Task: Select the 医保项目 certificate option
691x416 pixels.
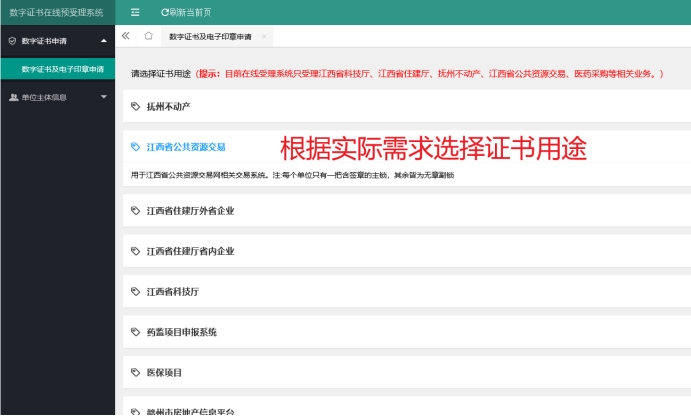Action: [164, 371]
